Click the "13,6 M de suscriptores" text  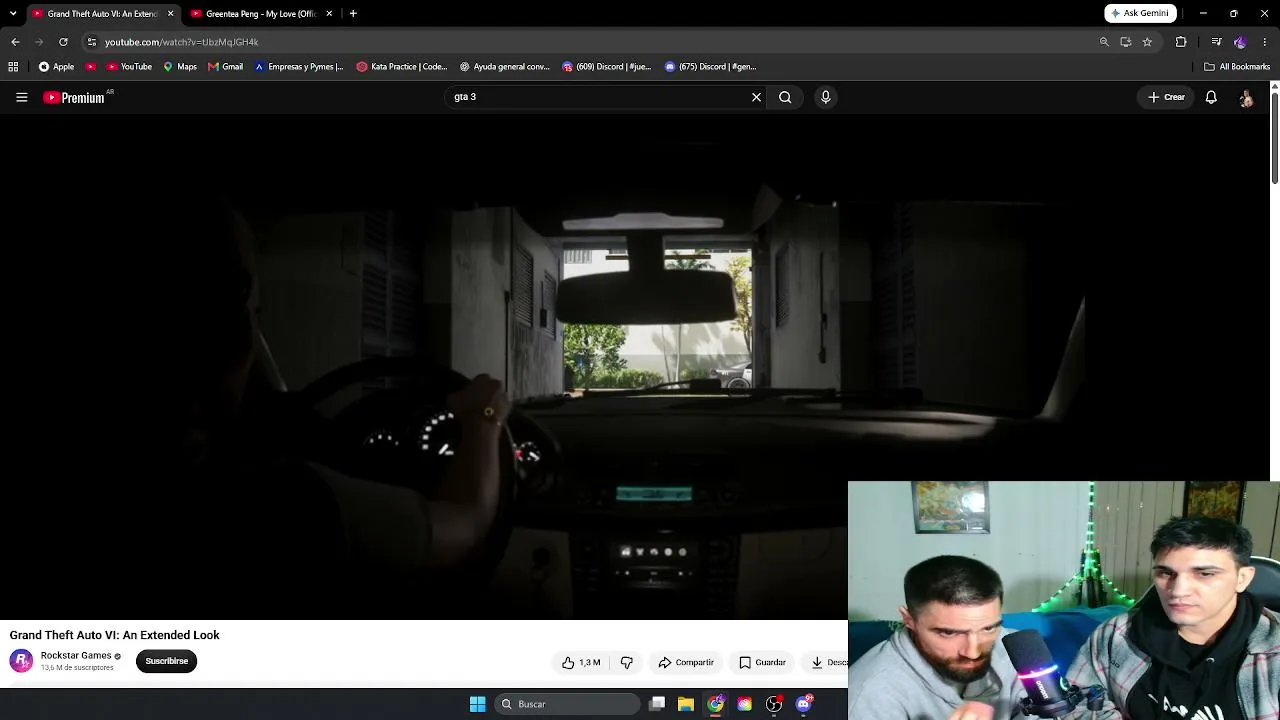(77, 668)
